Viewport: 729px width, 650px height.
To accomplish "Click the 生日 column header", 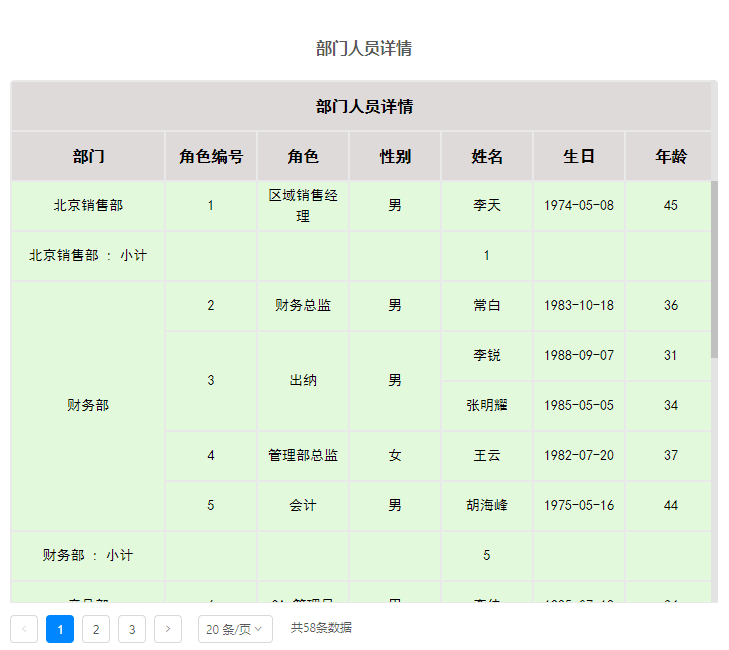I will [579, 157].
